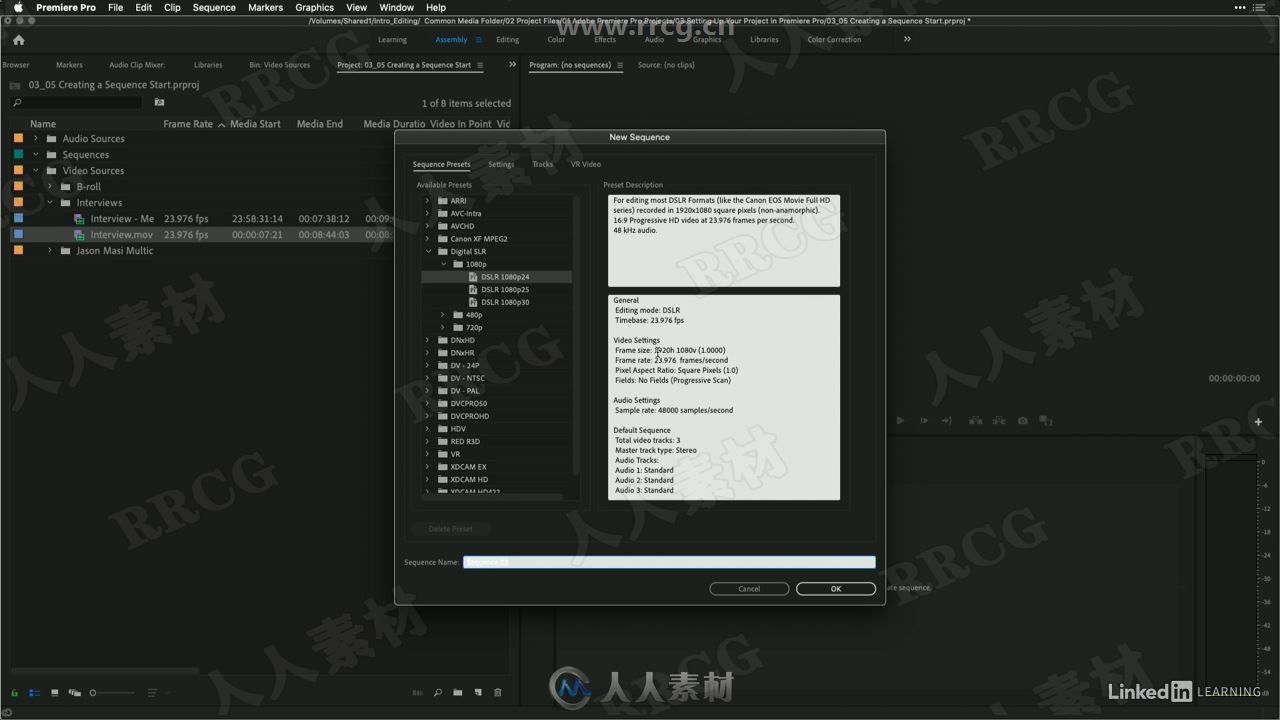Collapse the 1080p preset folder

pyautogui.click(x=443, y=264)
